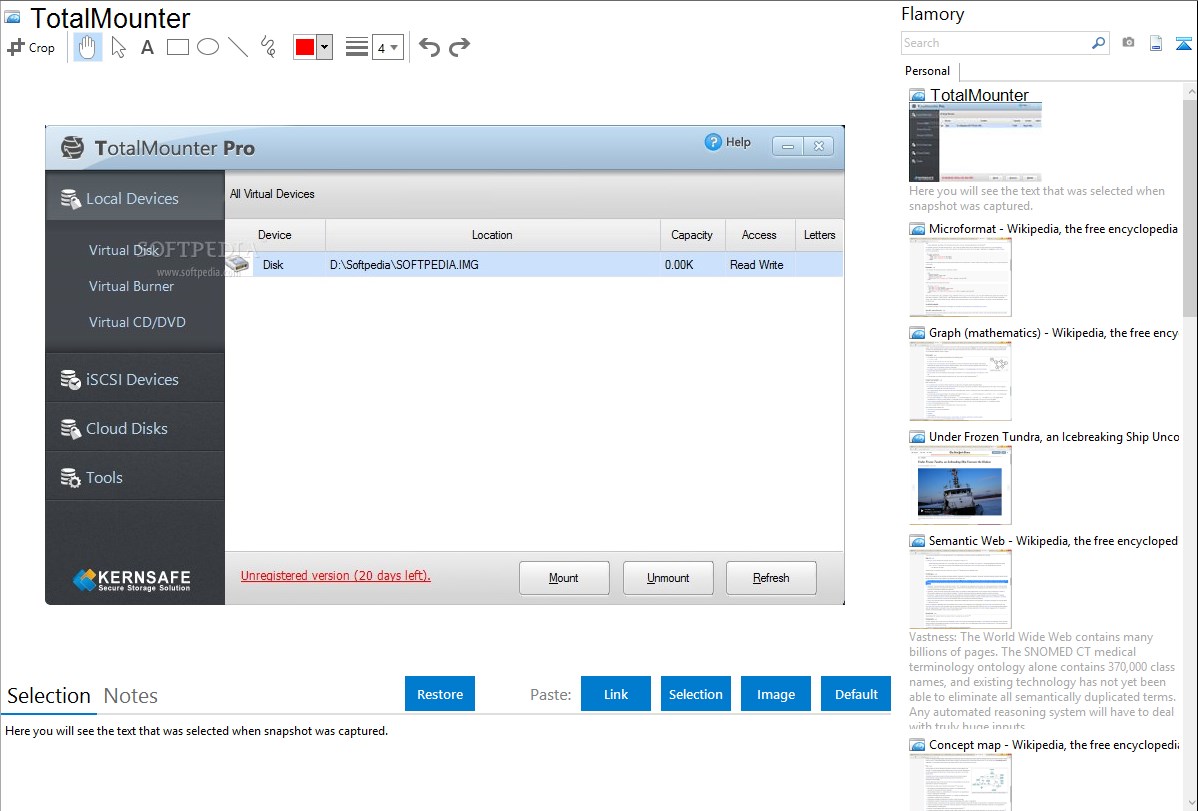Click the KernSafe logo
Viewport: 1198px width, 811px height.
[x=131, y=580]
